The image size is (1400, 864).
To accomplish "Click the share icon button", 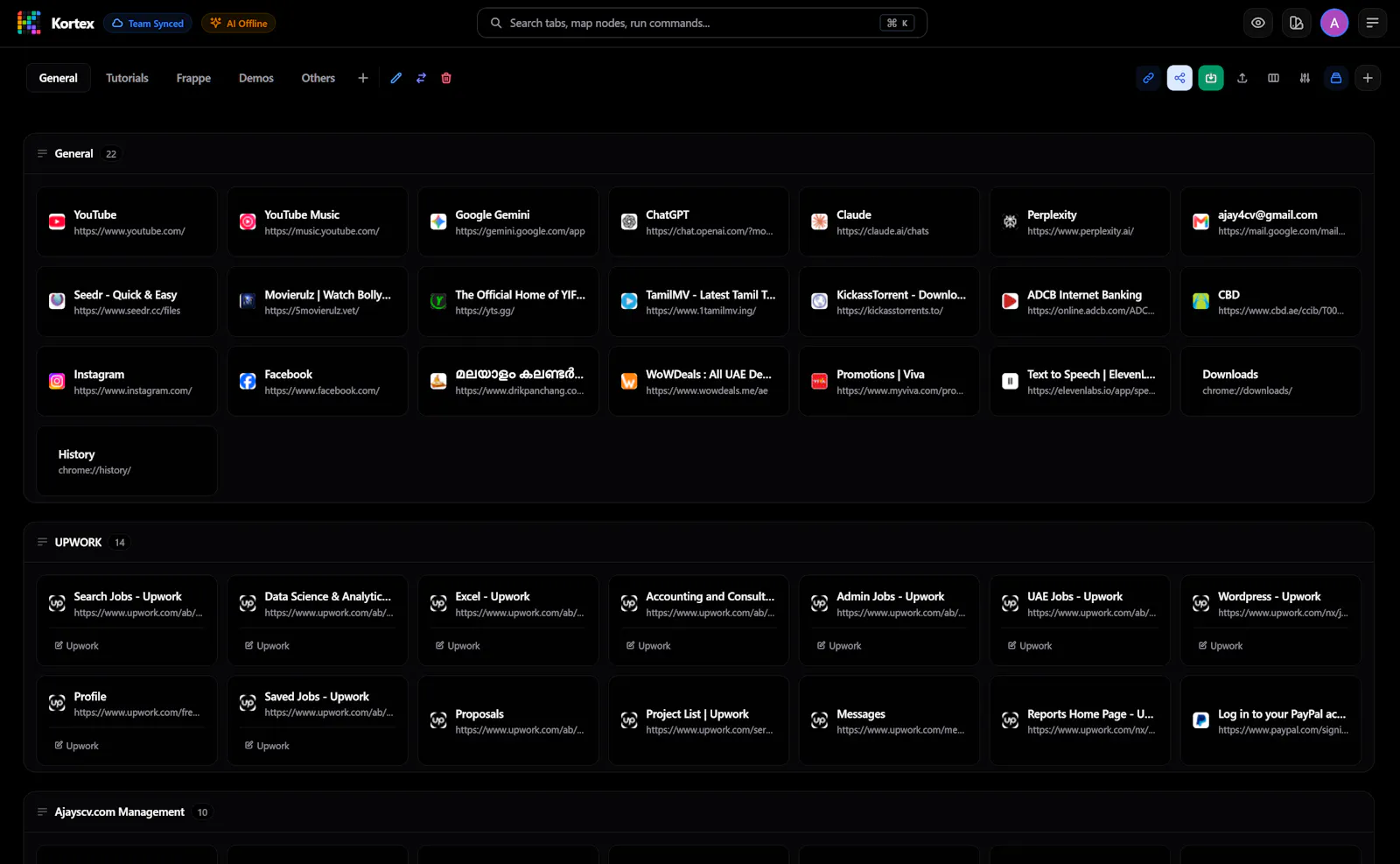I will click(1179, 78).
